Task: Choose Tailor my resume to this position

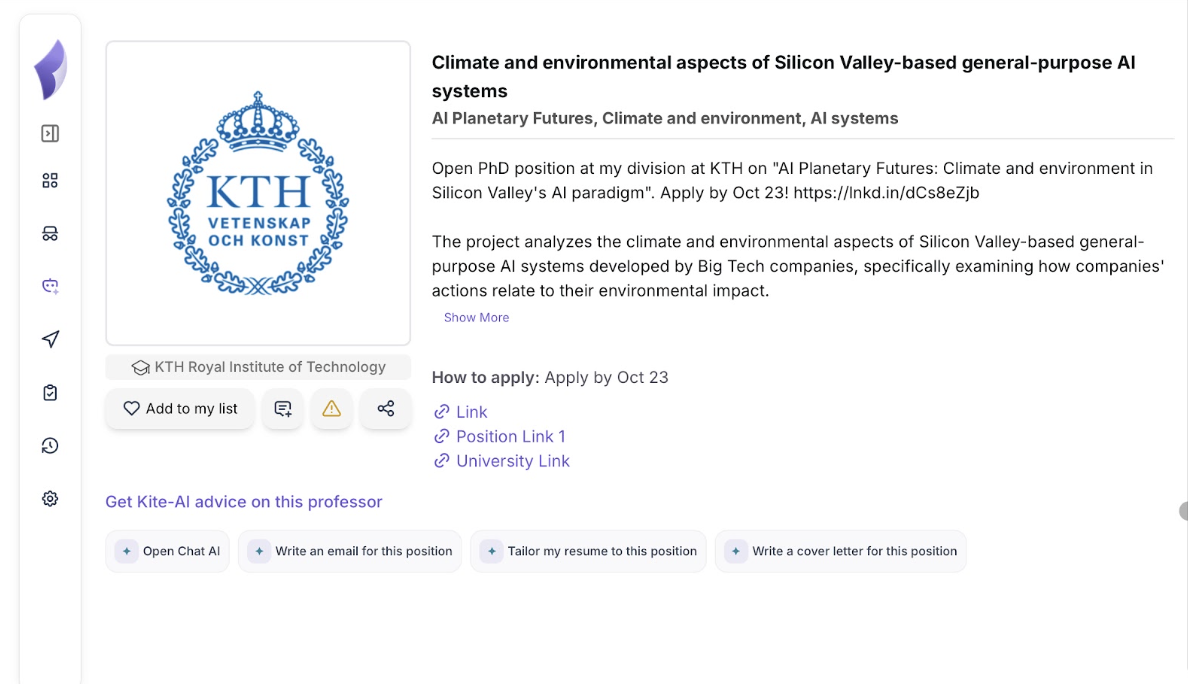Action: coord(589,551)
